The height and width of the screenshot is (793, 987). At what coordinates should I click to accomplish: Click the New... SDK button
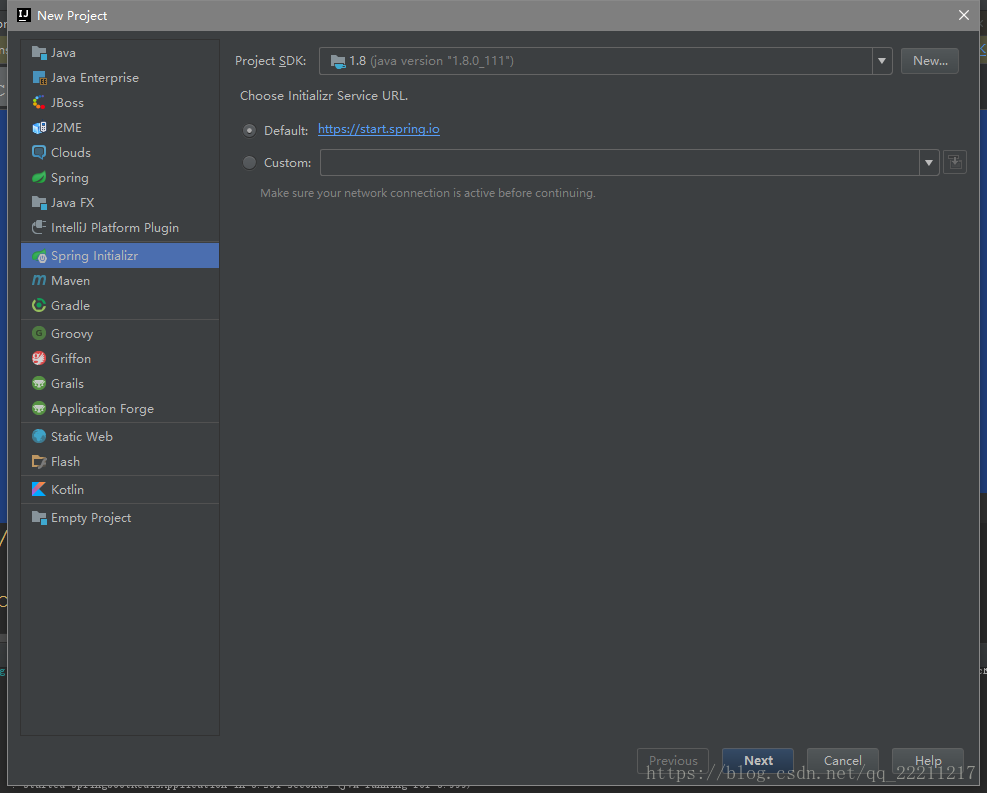coord(930,61)
